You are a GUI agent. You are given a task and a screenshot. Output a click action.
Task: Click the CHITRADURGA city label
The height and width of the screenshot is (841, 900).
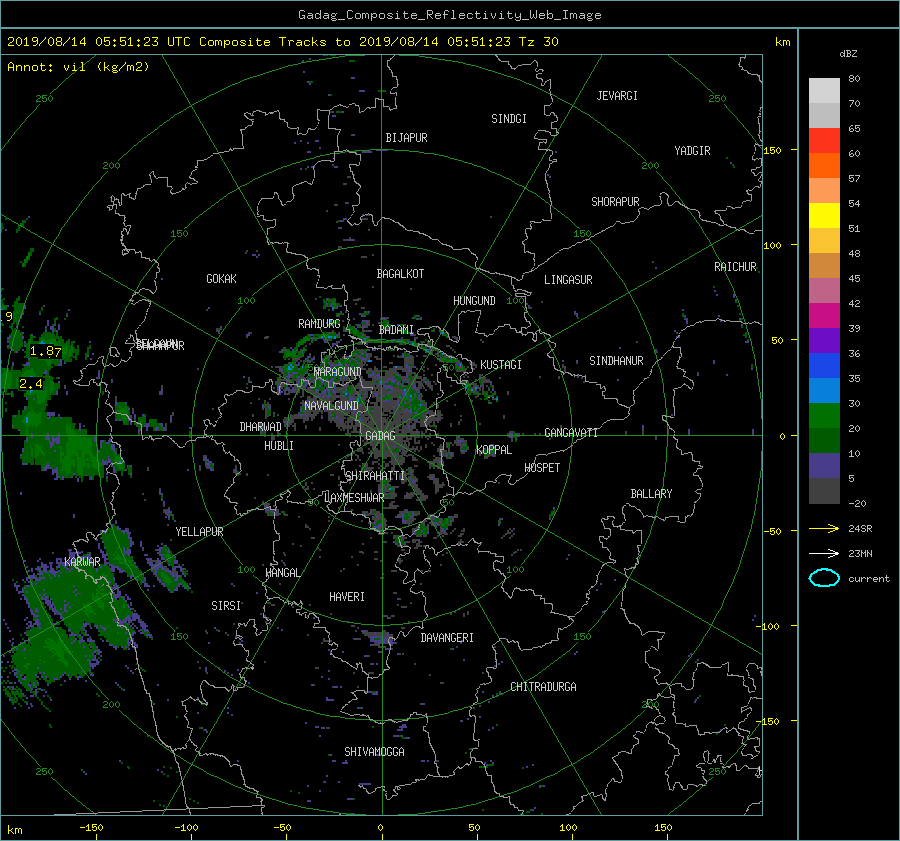click(544, 687)
